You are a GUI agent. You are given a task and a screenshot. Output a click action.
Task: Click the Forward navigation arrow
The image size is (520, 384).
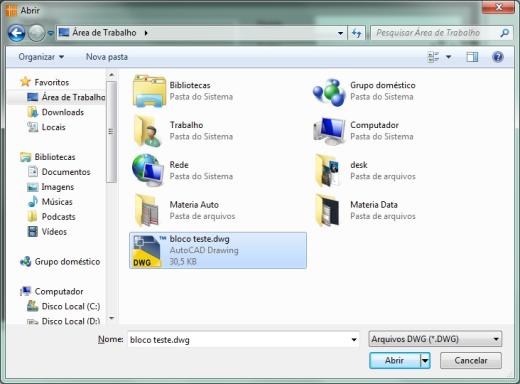[x=36, y=33]
